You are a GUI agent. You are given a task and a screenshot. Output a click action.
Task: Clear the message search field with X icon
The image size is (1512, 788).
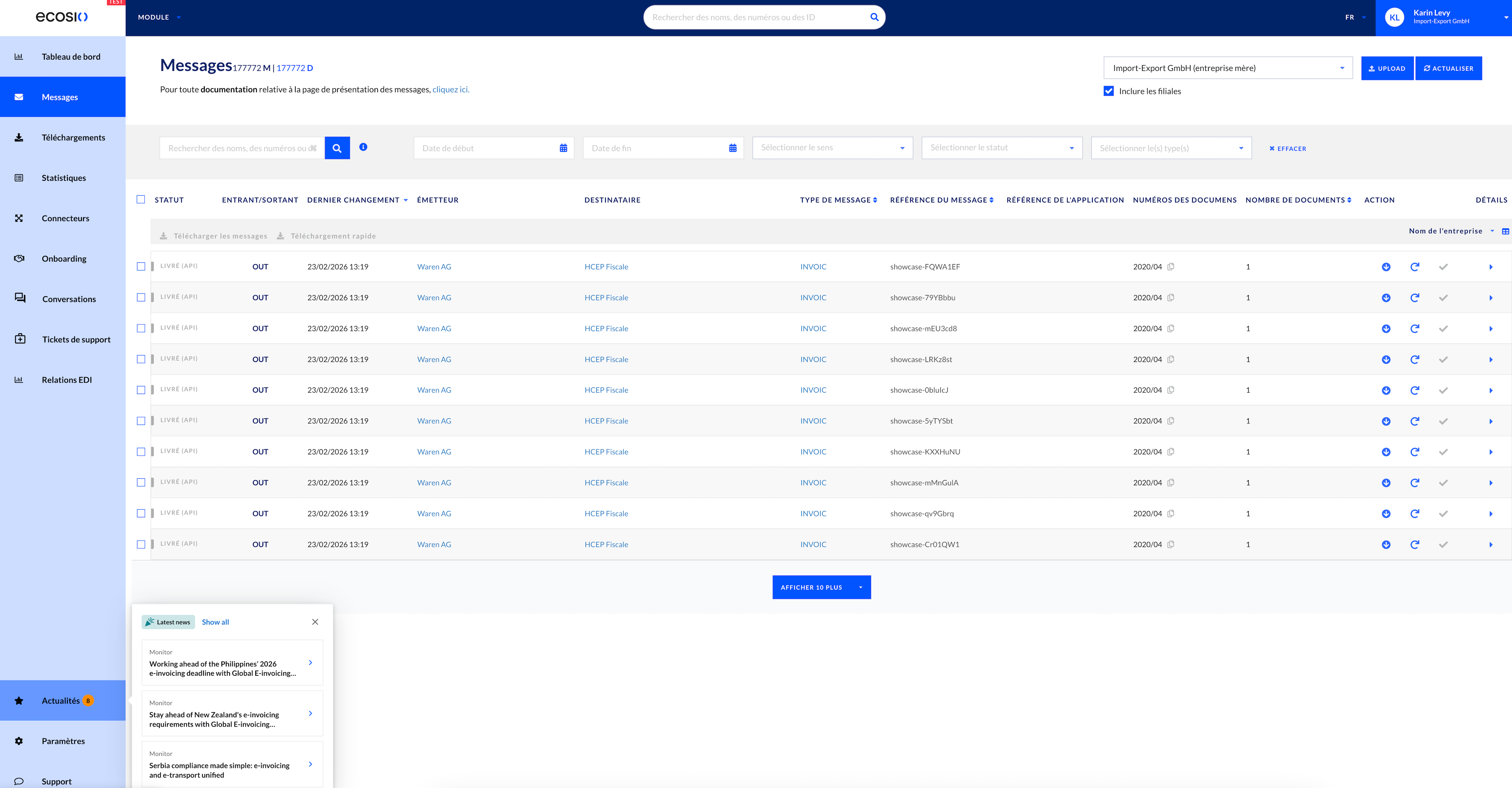[313, 148]
